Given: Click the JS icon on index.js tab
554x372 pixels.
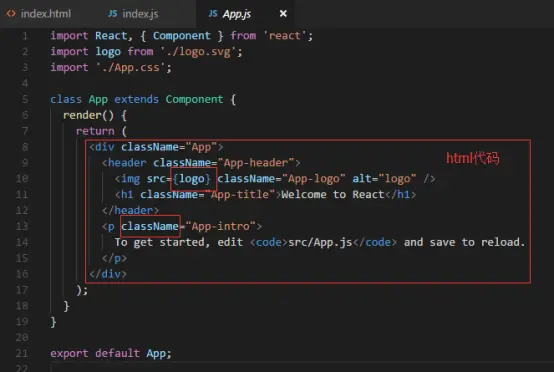Looking at the screenshot, I should pyautogui.click(x=113, y=14).
